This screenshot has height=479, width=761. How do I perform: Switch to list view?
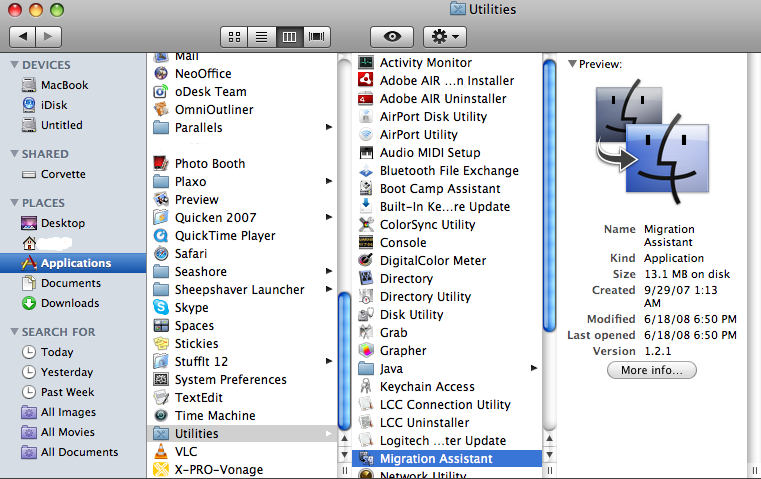(262, 37)
